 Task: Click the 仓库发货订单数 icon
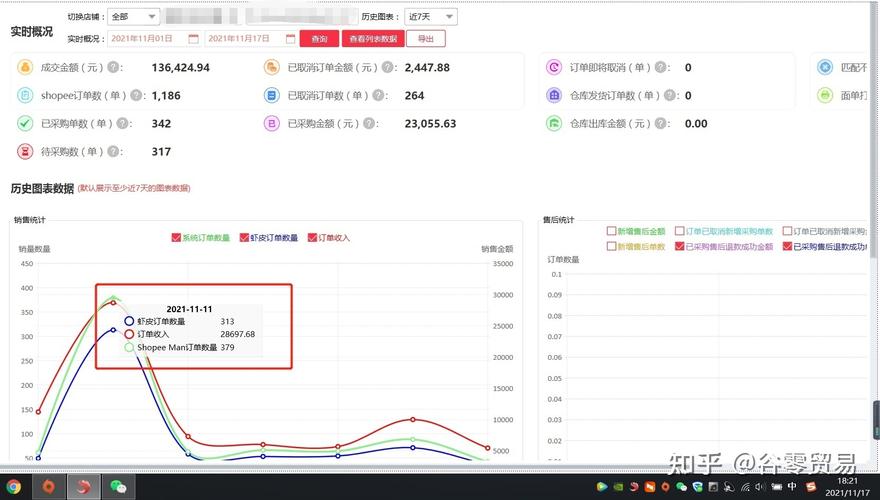pos(554,95)
